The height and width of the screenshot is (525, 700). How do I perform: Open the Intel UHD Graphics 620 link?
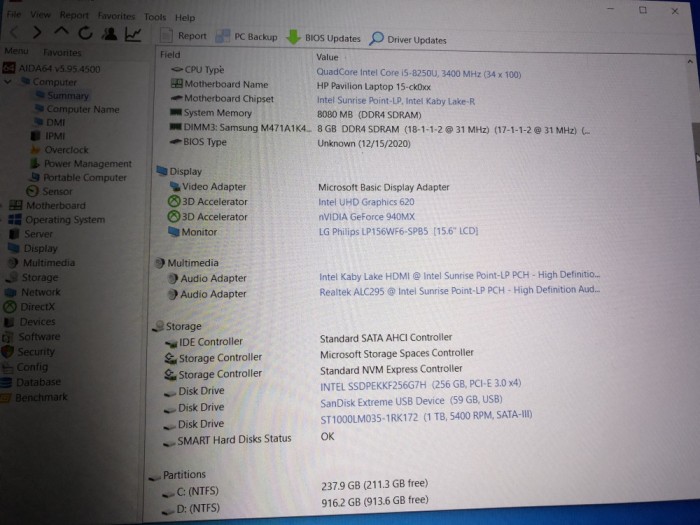click(366, 202)
